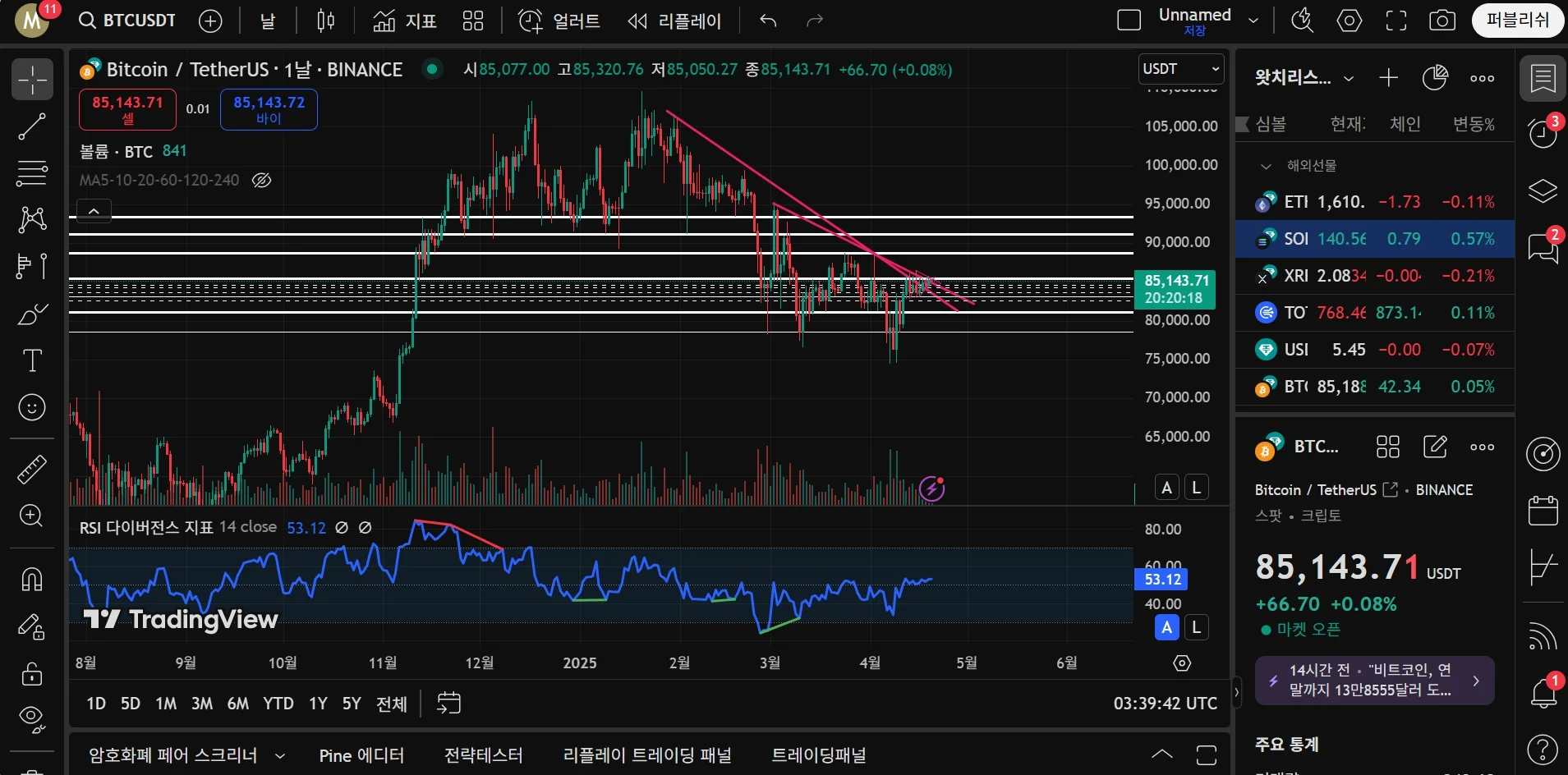Open the watchlist advanced view chart icon
1568x775 pixels.
pos(1435,78)
